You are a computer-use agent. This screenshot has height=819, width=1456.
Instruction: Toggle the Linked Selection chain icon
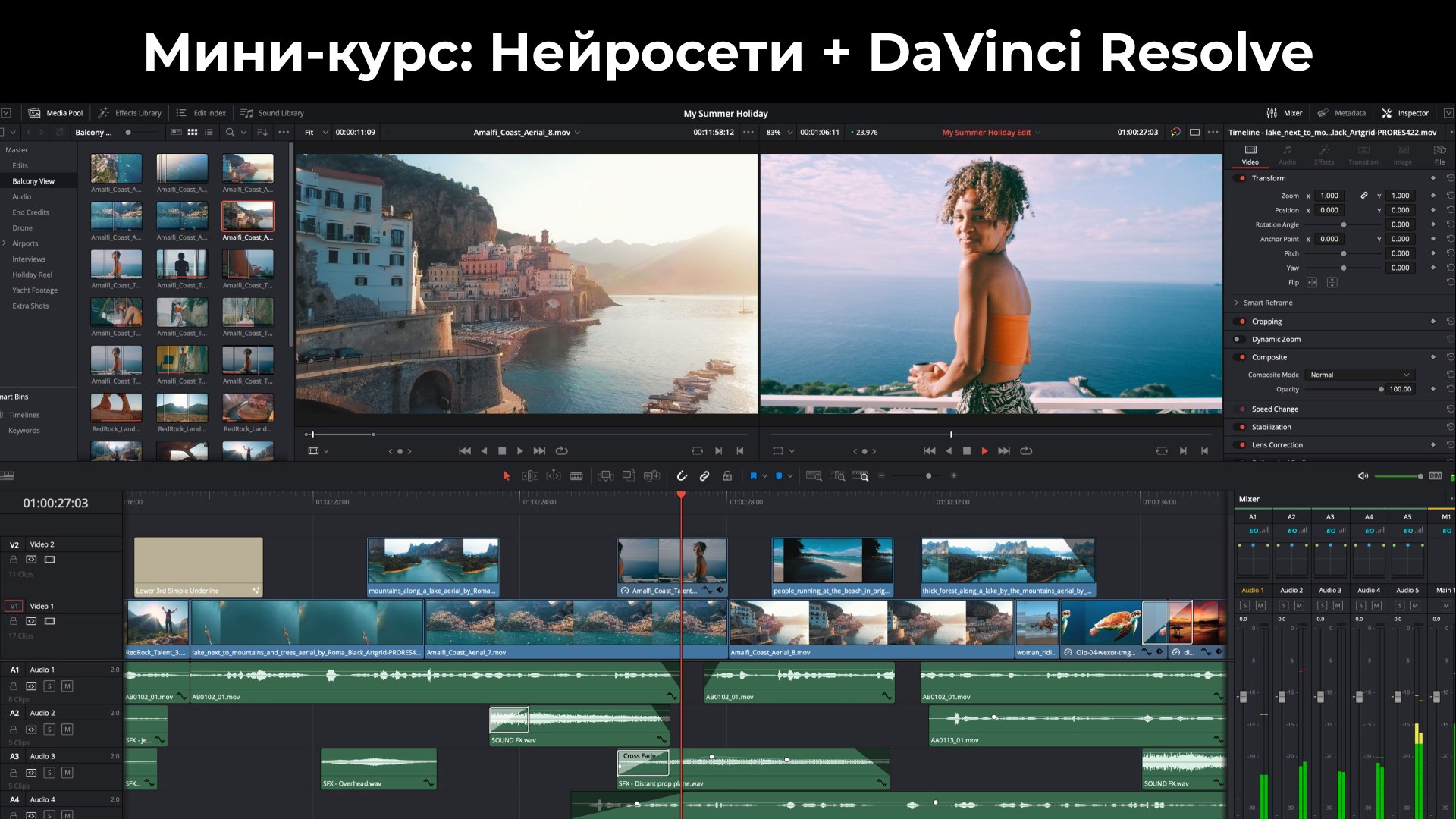tap(704, 476)
